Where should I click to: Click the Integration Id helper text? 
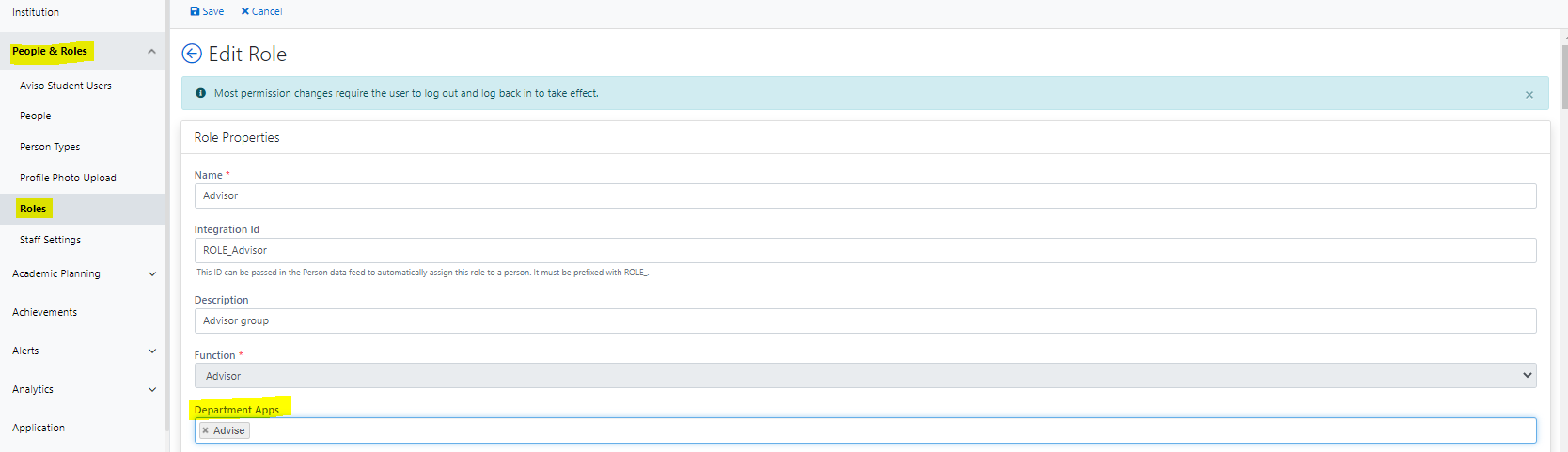point(422,273)
